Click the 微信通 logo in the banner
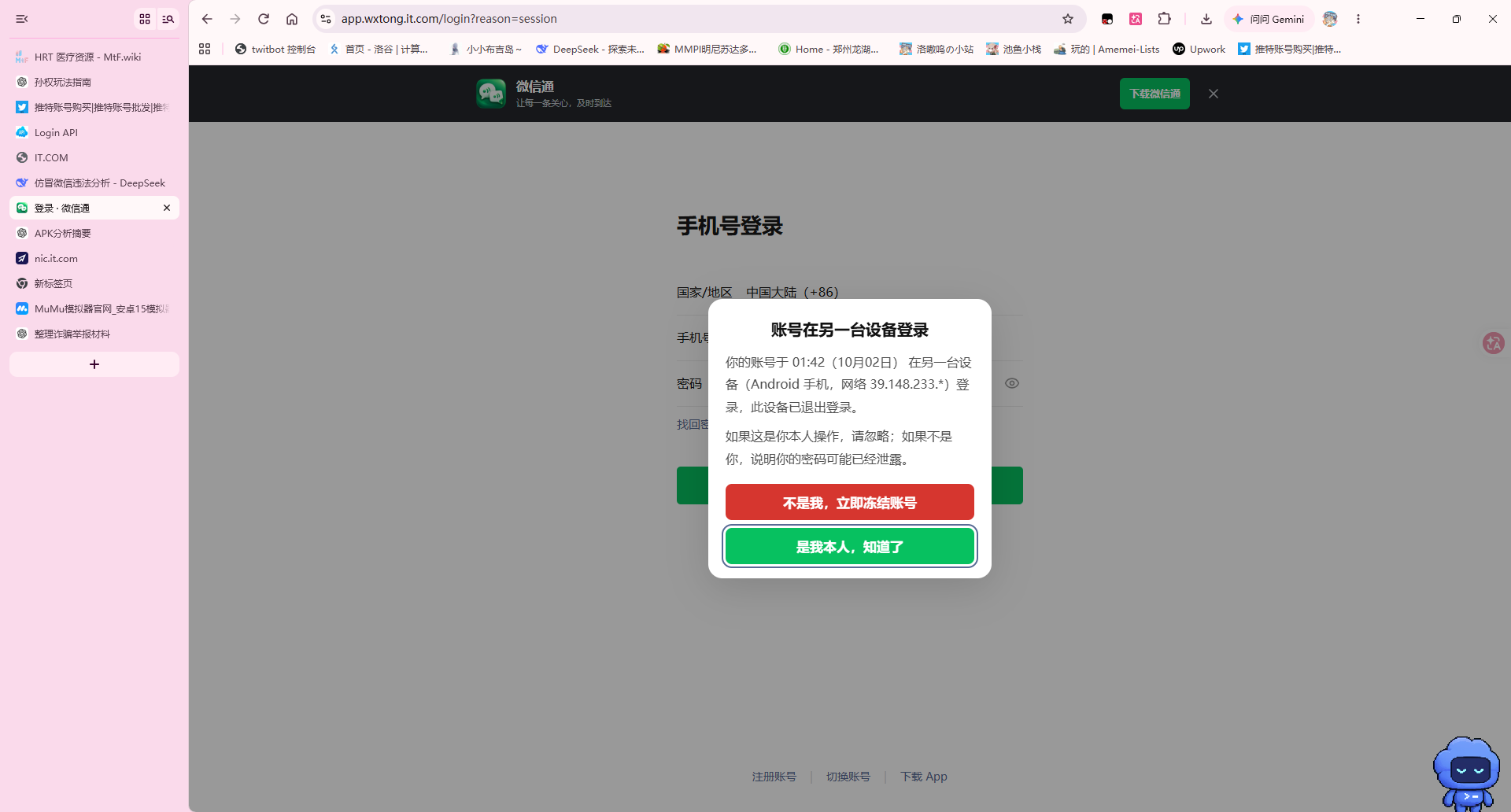This screenshot has height=812, width=1511. pos(491,94)
